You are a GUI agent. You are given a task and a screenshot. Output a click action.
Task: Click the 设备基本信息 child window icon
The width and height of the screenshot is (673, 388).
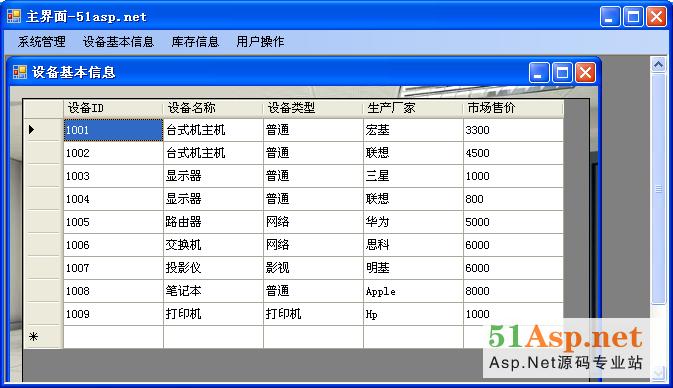(20, 72)
